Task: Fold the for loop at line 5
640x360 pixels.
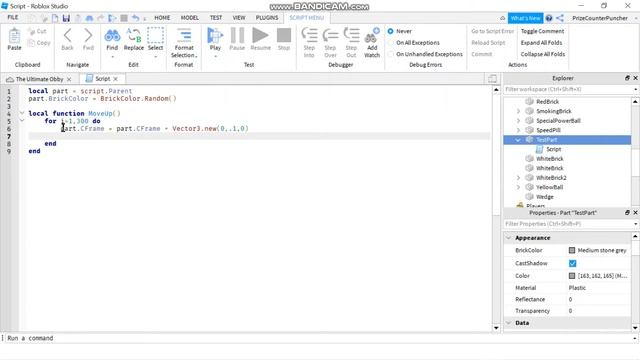Action: click(22, 121)
